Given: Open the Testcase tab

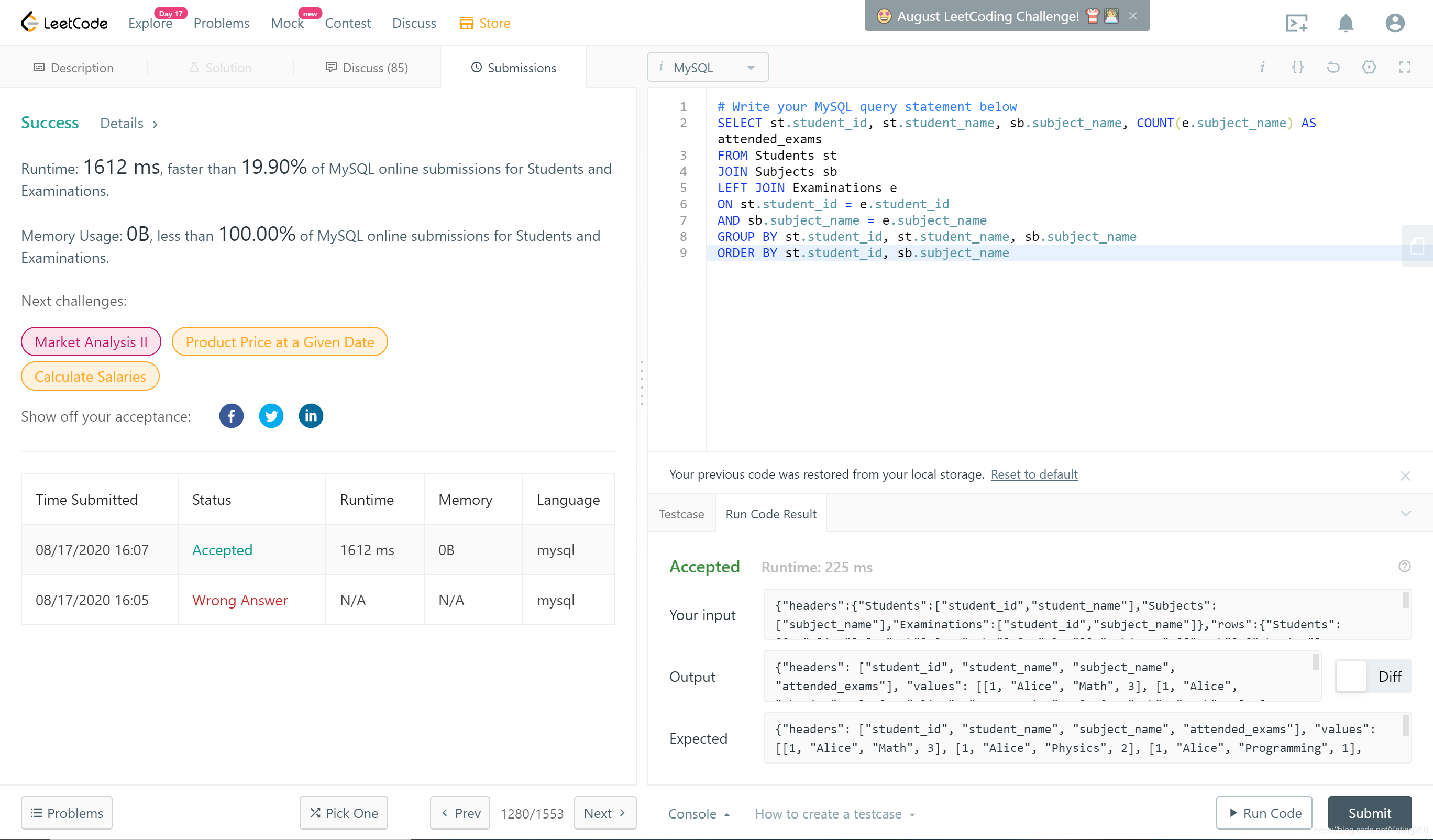Looking at the screenshot, I should coord(681,514).
